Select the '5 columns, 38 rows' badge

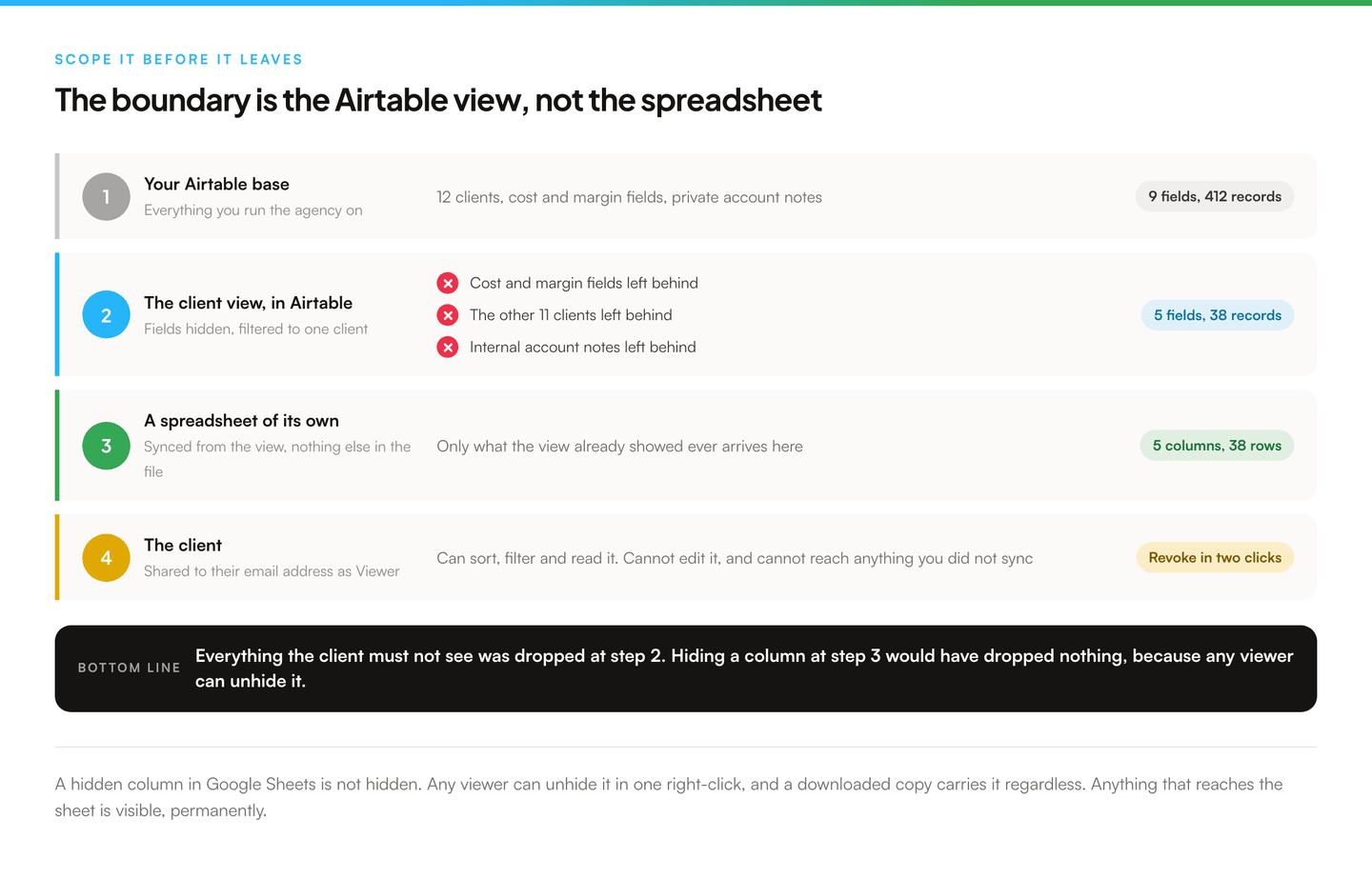click(x=1217, y=446)
